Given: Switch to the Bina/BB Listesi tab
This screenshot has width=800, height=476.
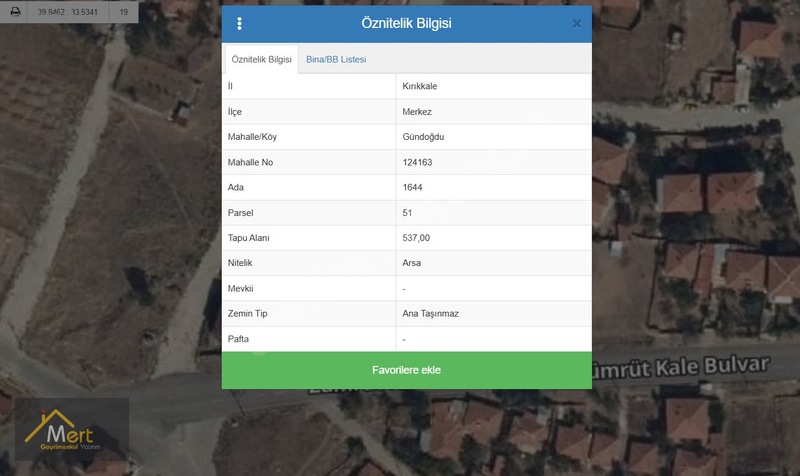Looking at the screenshot, I should [336, 59].
